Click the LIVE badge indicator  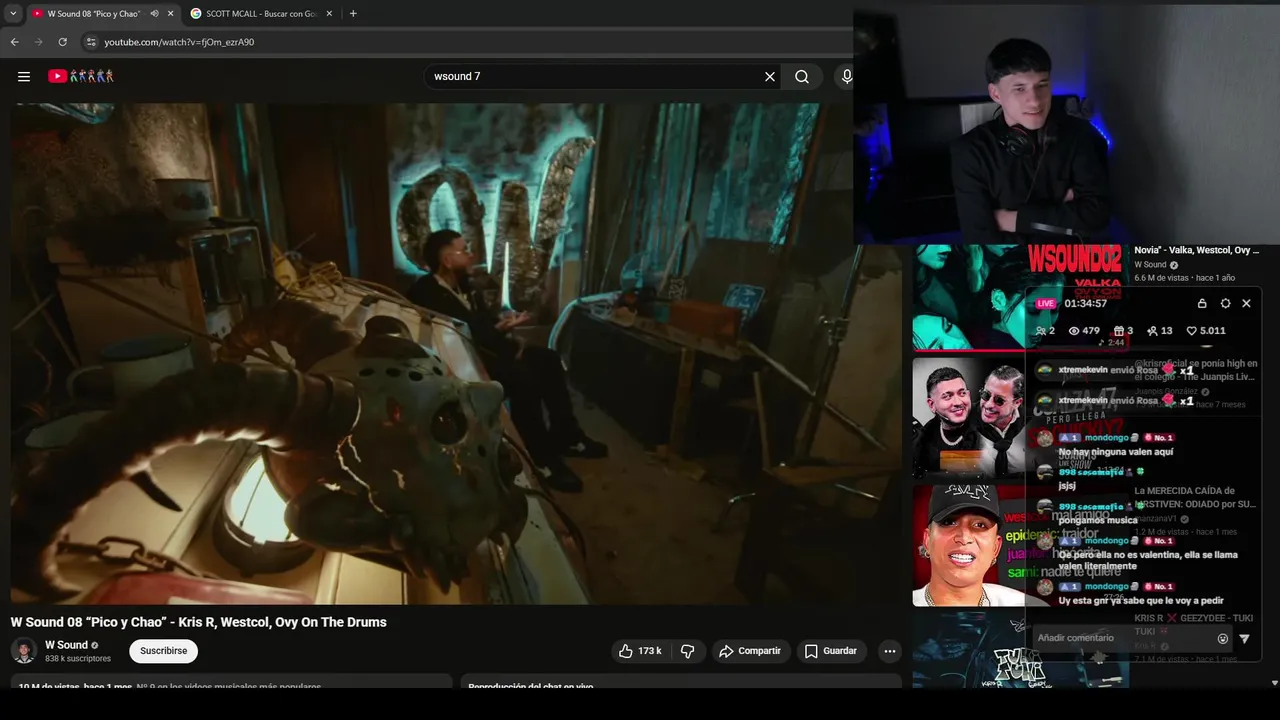1045,303
